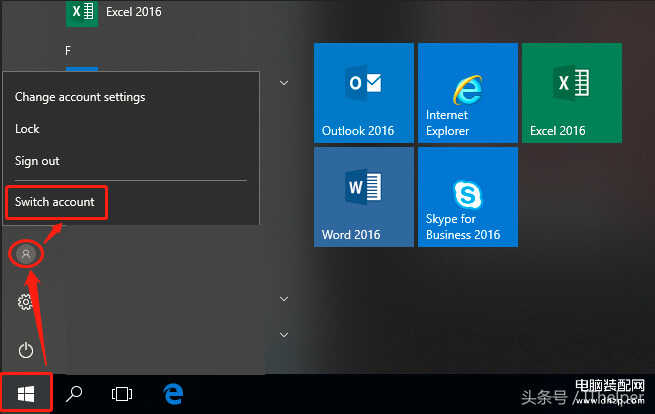Screen dimensions: 655x414
Task: Open the Outlook 2016 tile
Action: pyautogui.click(x=363, y=93)
